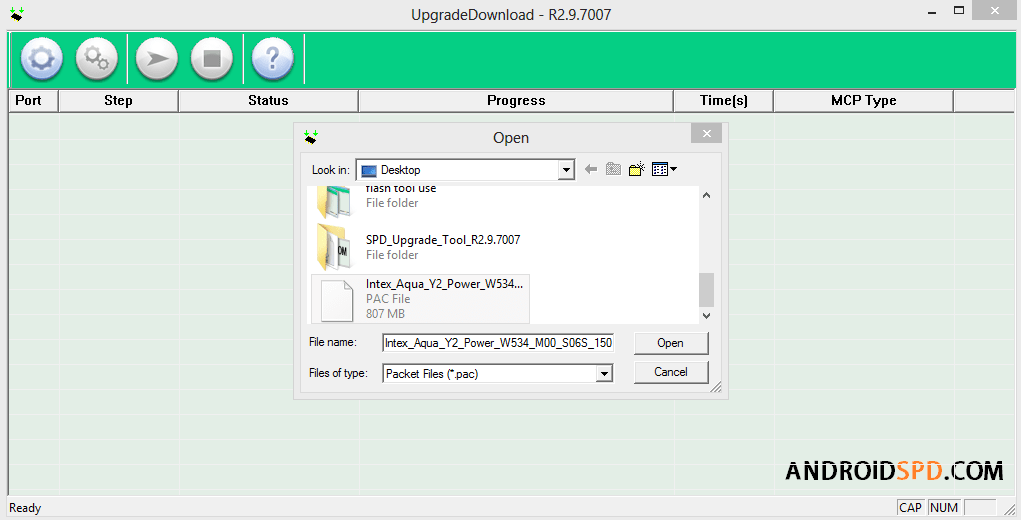The image size is (1021, 520).
Task: Select the Intex_Aqua_Y2_Power_W534 PAC file
Action: (x=421, y=299)
